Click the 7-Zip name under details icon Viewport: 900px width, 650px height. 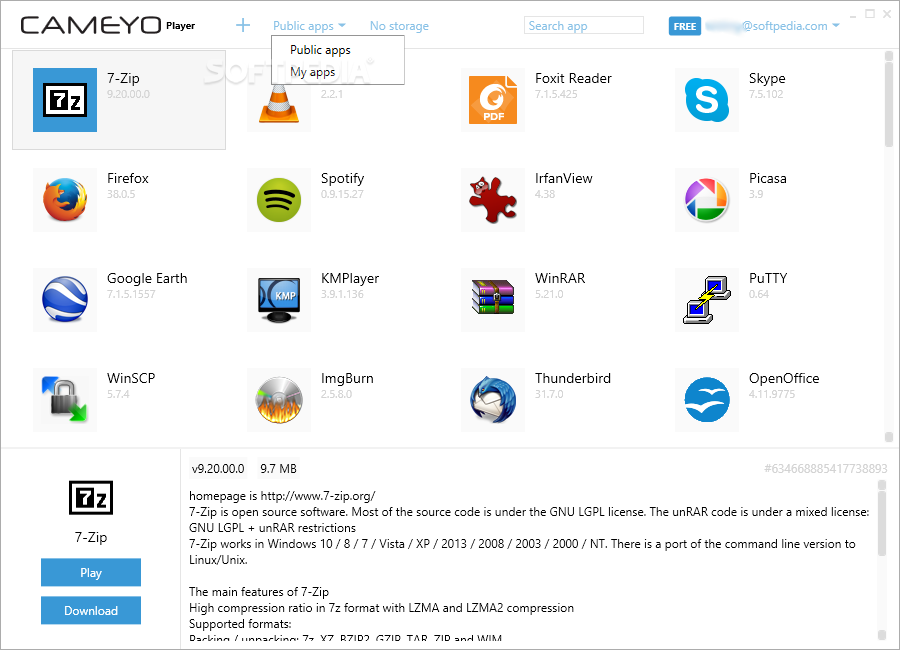[x=91, y=537]
